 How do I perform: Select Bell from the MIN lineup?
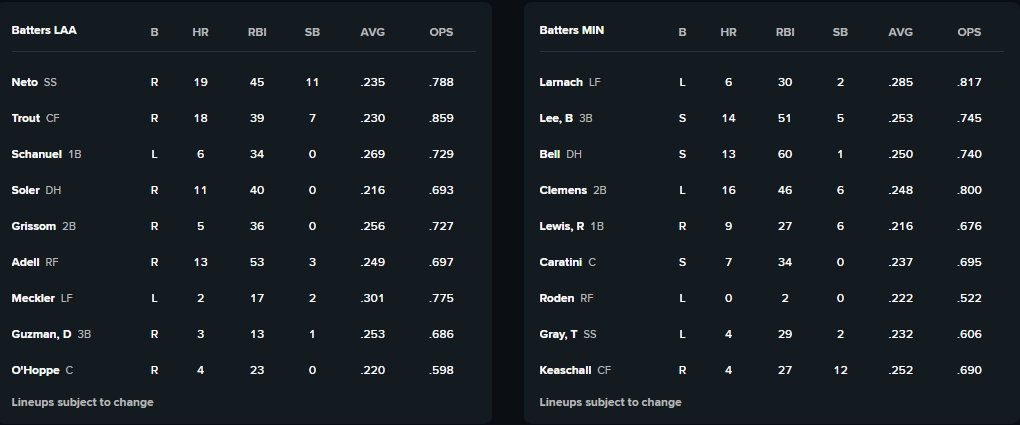coord(550,154)
